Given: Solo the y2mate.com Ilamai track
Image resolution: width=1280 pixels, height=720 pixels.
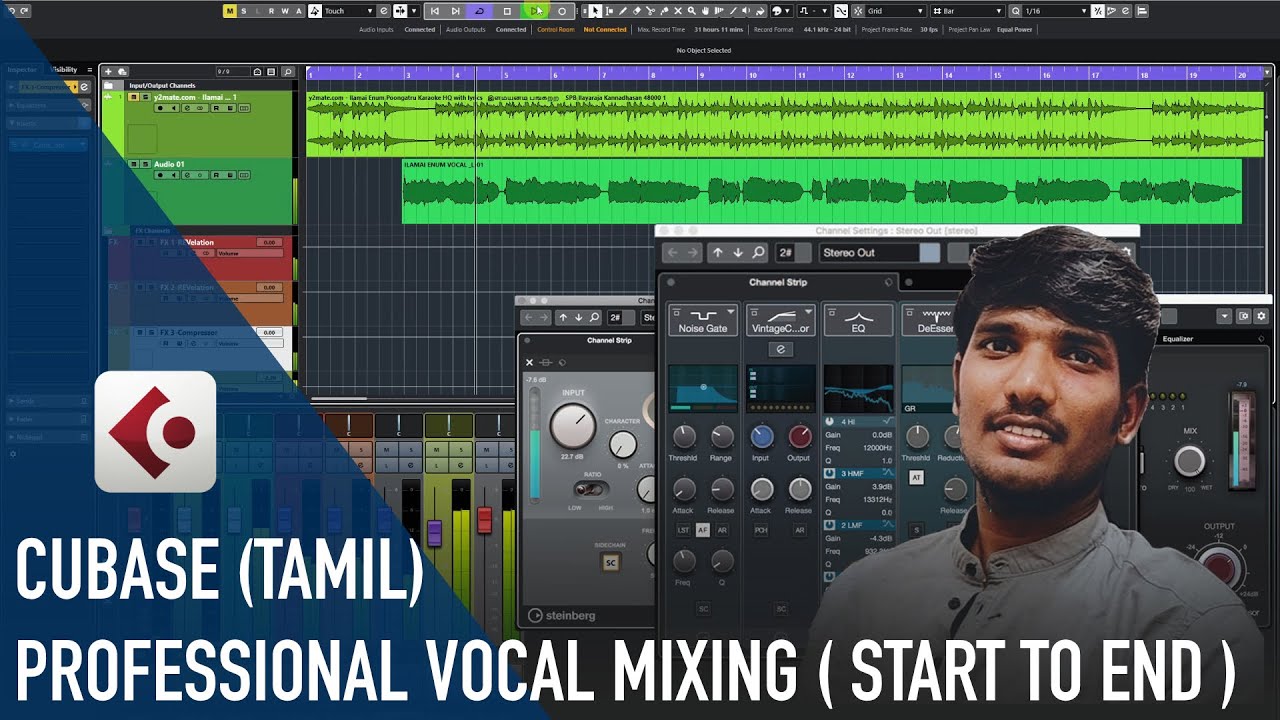Looking at the screenshot, I should tap(146, 97).
